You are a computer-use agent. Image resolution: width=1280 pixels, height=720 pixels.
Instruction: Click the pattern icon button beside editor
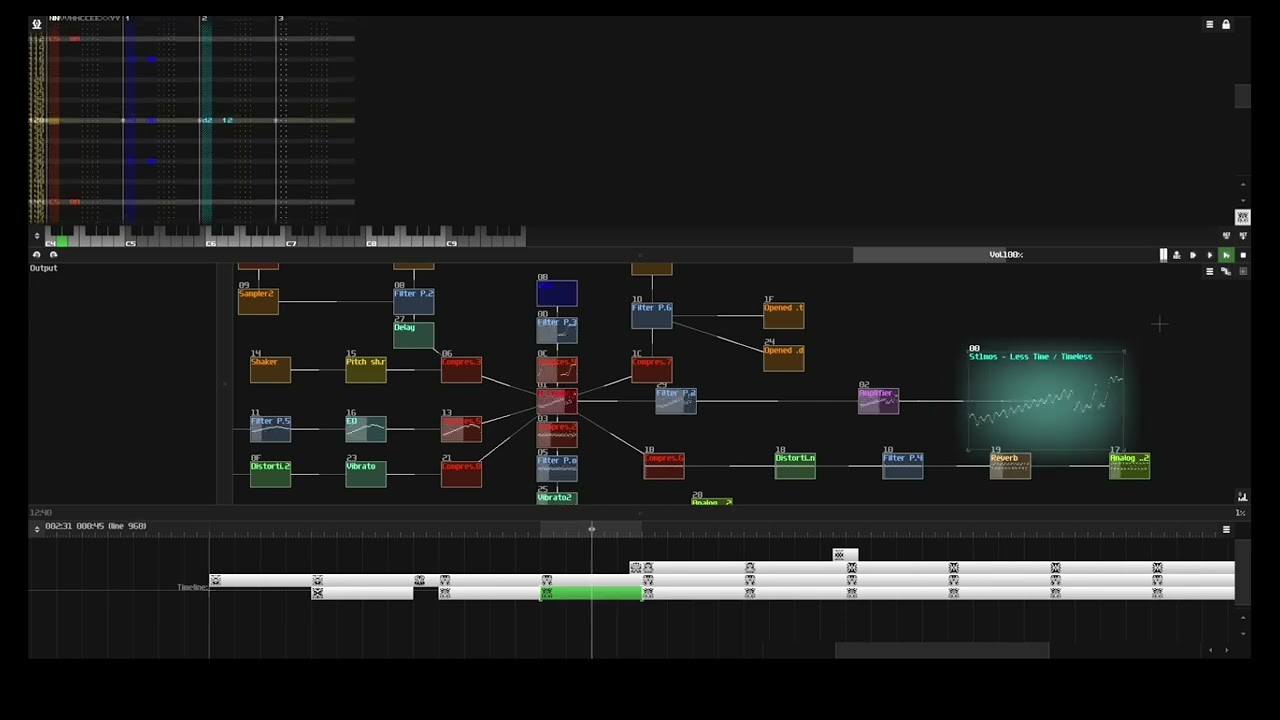[x=1242, y=217]
